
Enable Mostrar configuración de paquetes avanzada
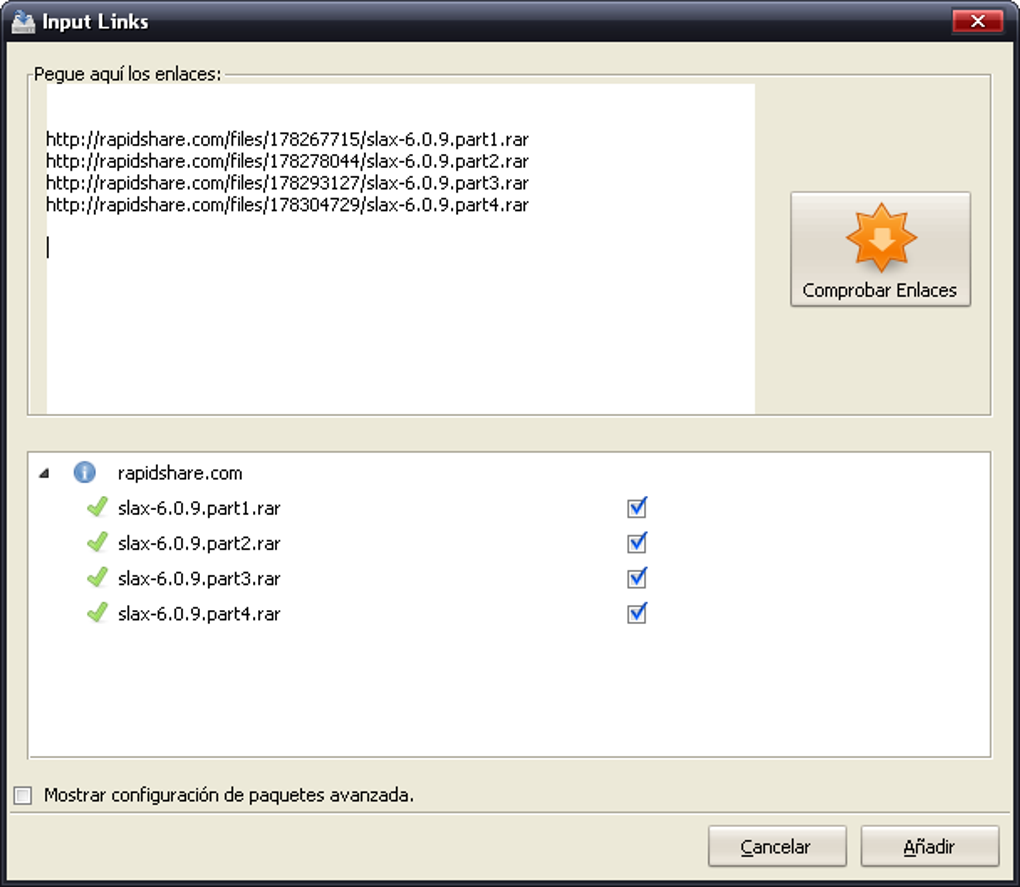pos(23,796)
